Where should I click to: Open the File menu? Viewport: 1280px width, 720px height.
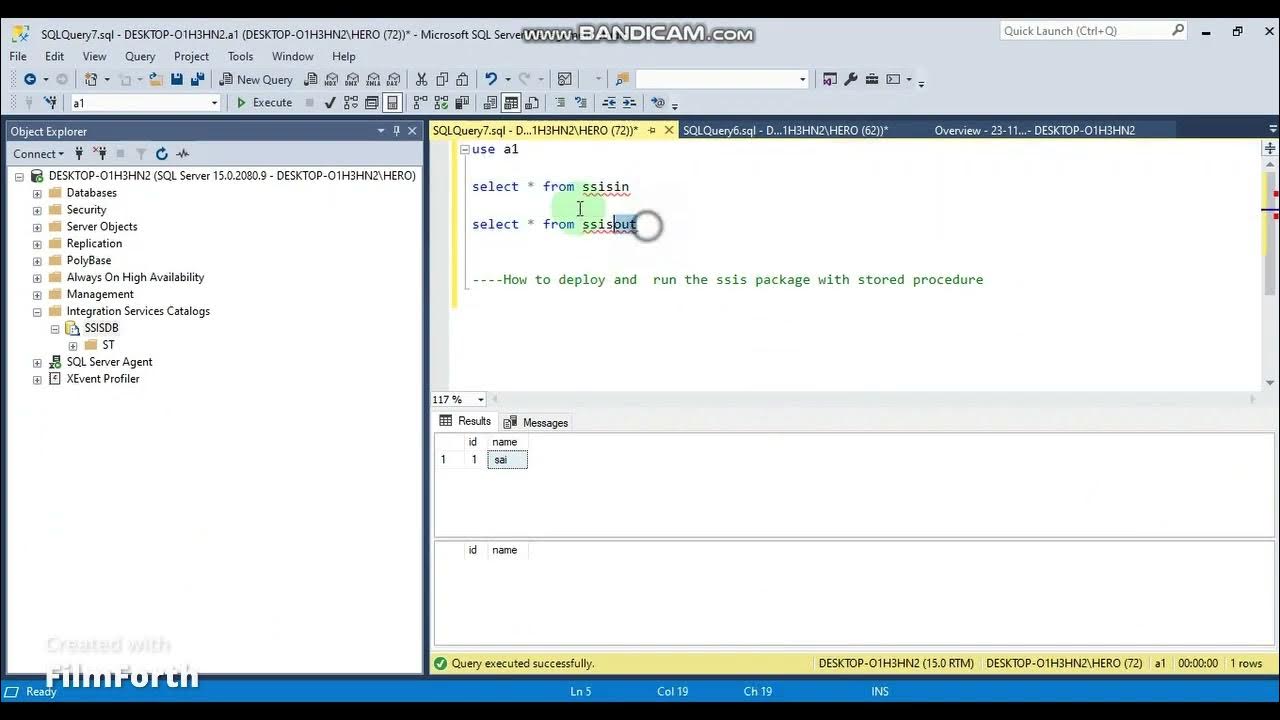18,56
